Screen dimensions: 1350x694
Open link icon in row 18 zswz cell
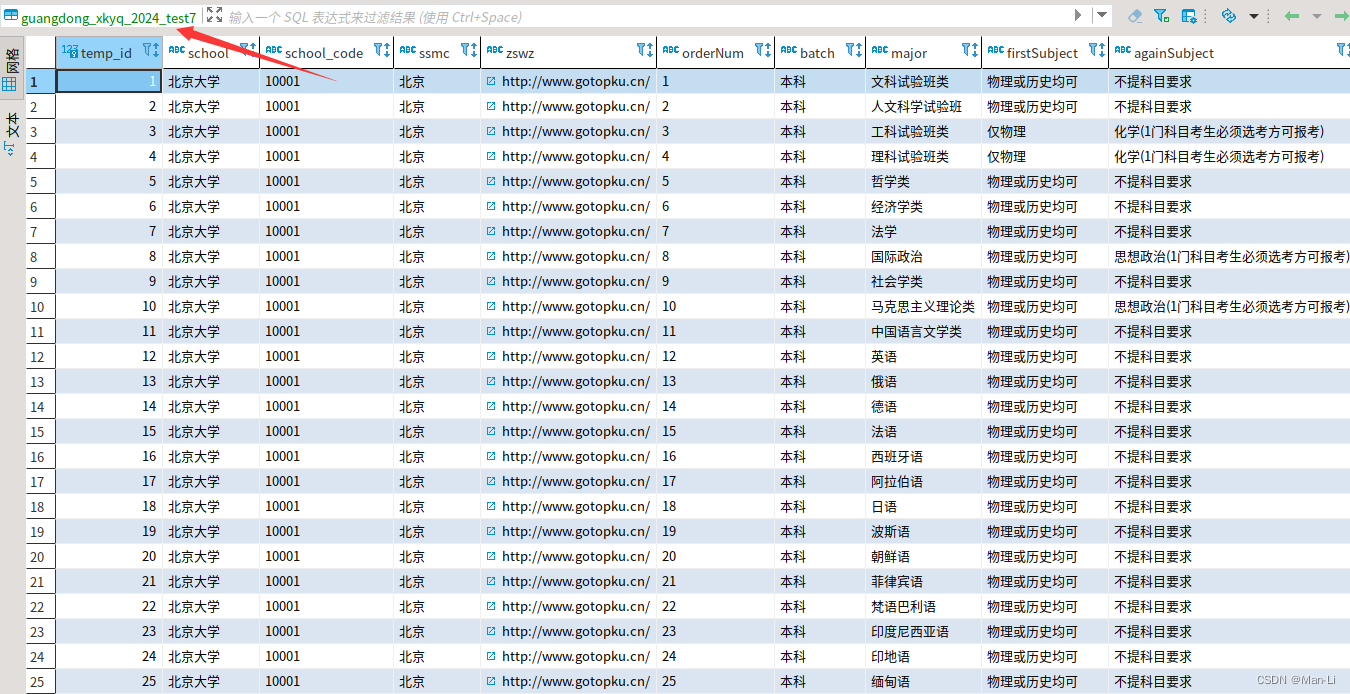tap(491, 506)
